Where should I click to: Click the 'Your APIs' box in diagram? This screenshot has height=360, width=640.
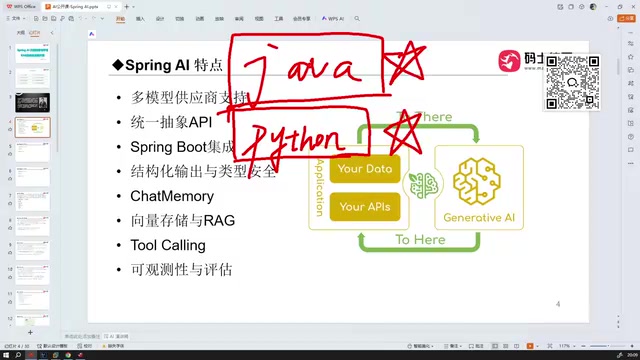point(365,207)
